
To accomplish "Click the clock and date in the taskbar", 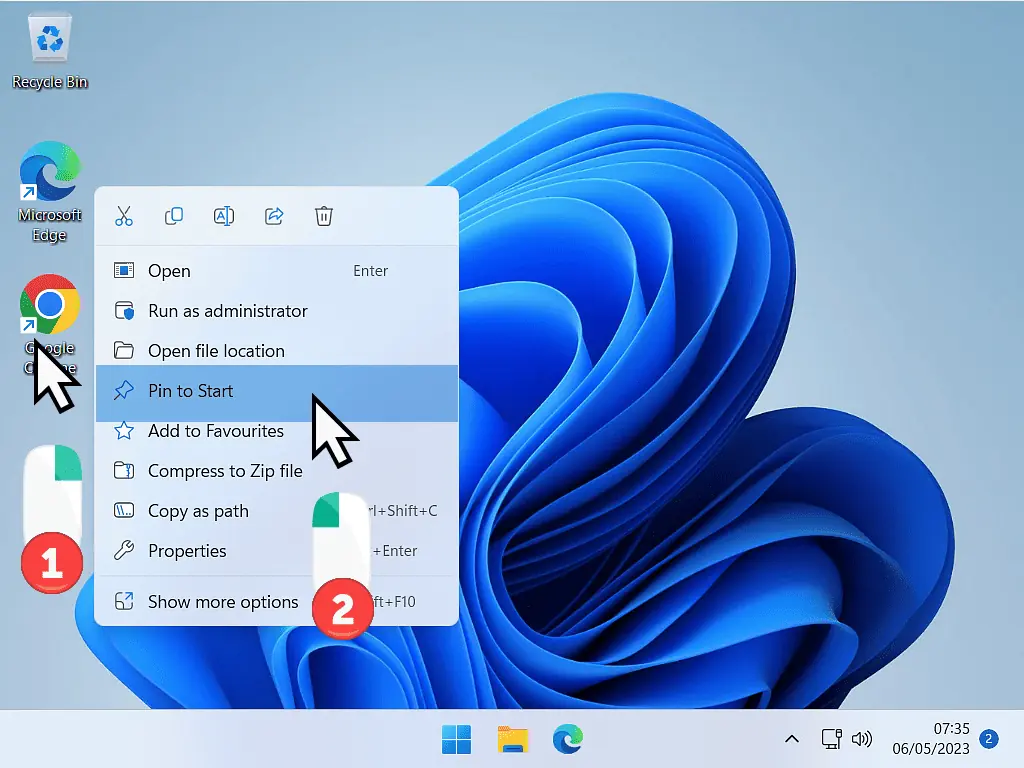I will (930, 739).
